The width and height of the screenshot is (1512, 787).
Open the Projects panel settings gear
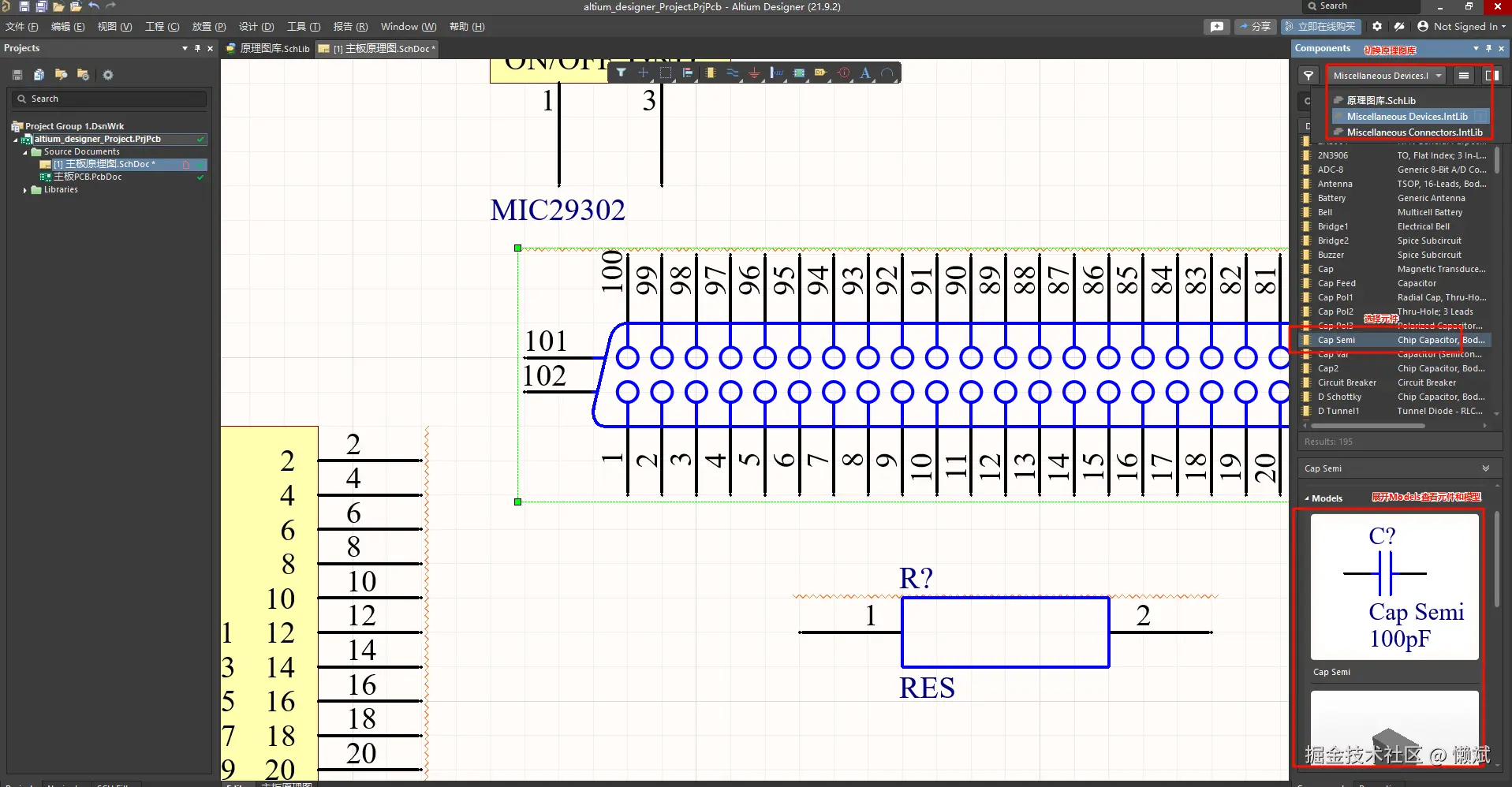[x=108, y=75]
